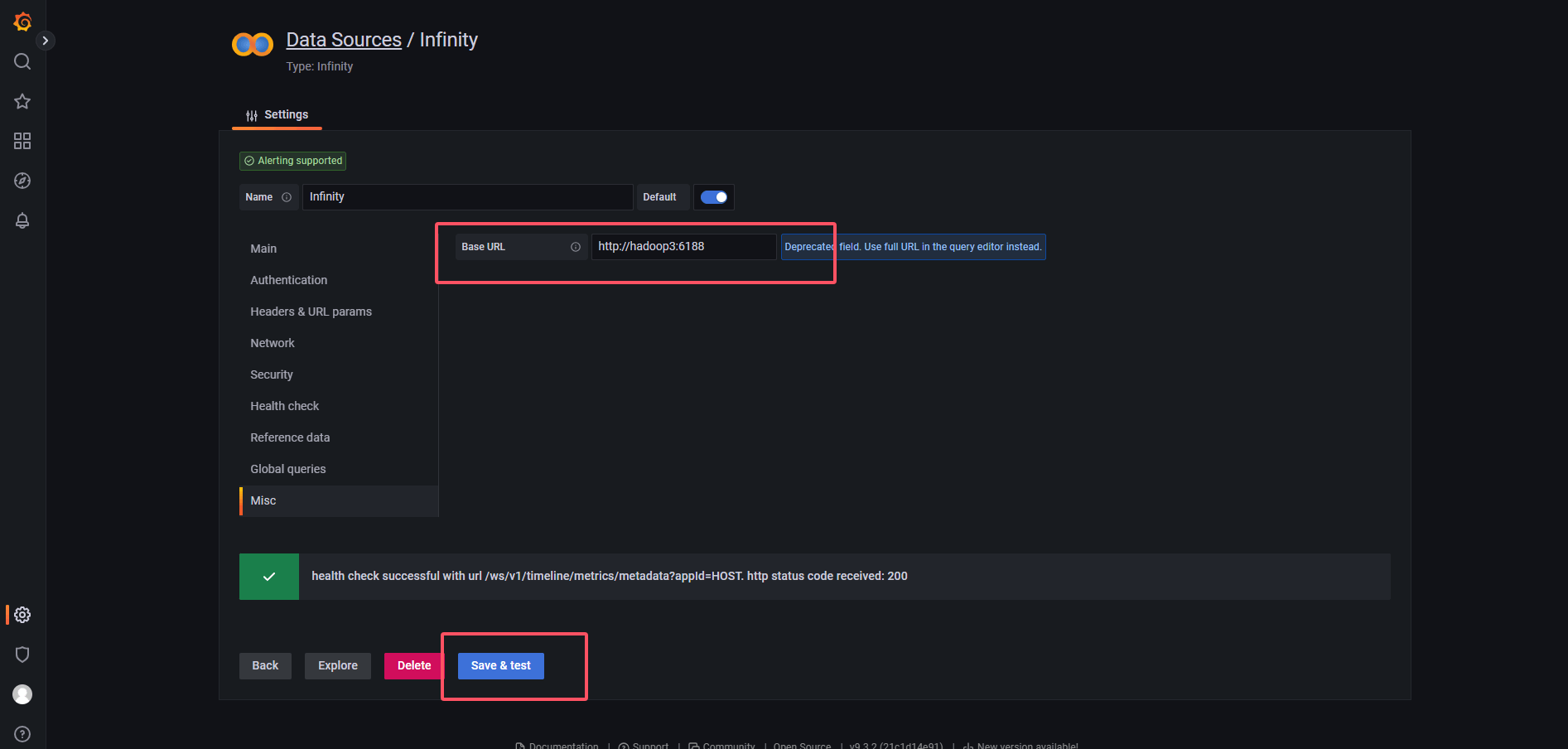Click the deprecated field notice text
Image resolution: width=1568 pixels, height=749 pixels.
pyautogui.click(x=913, y=247)
